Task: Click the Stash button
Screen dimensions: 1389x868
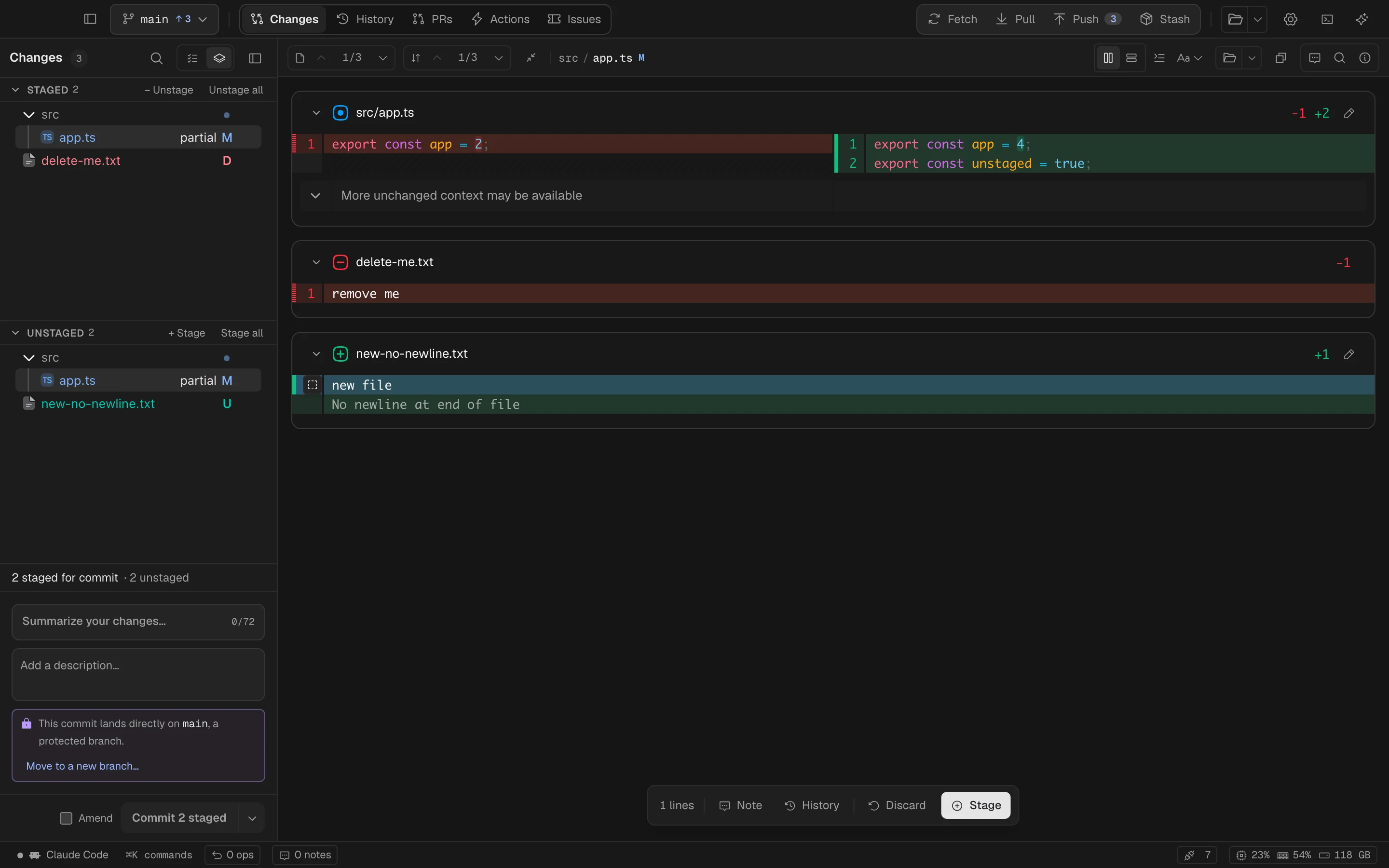Action: pyautogui.click(x=1165, y=19)
